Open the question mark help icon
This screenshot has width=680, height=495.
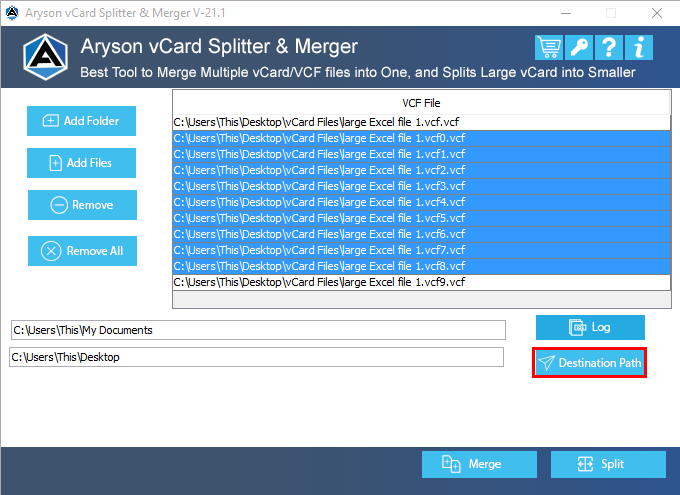(609, 47)
